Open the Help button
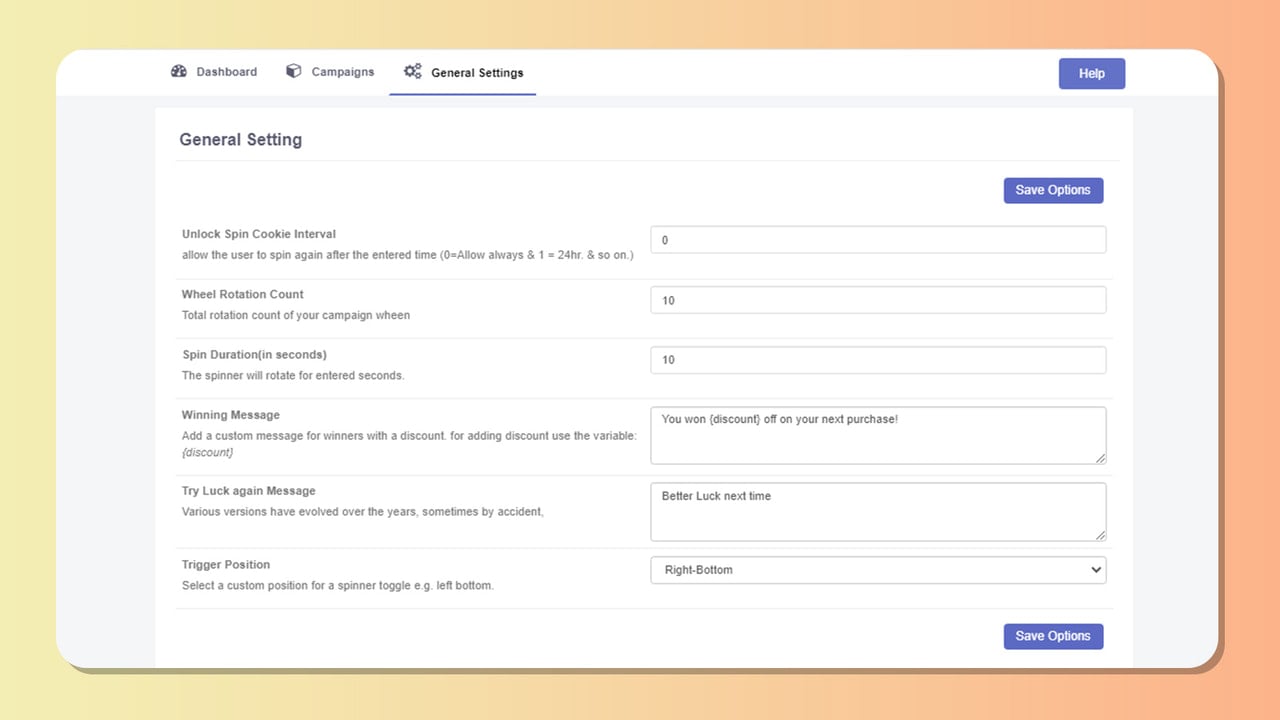1280x720 pixels. pyautogui.click(x=1092, y=73)
